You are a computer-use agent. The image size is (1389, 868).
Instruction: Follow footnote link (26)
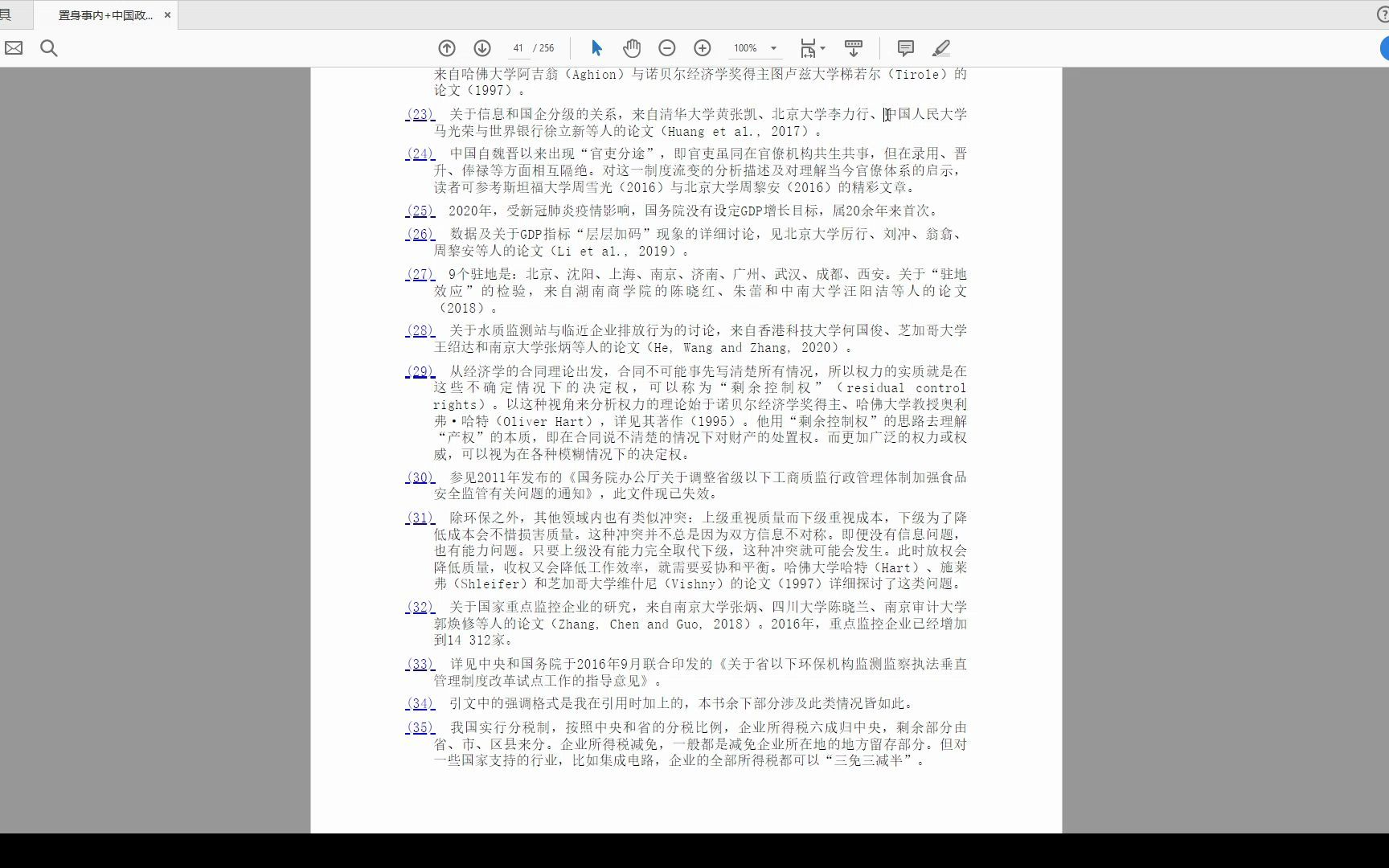(x=420, y=234)
